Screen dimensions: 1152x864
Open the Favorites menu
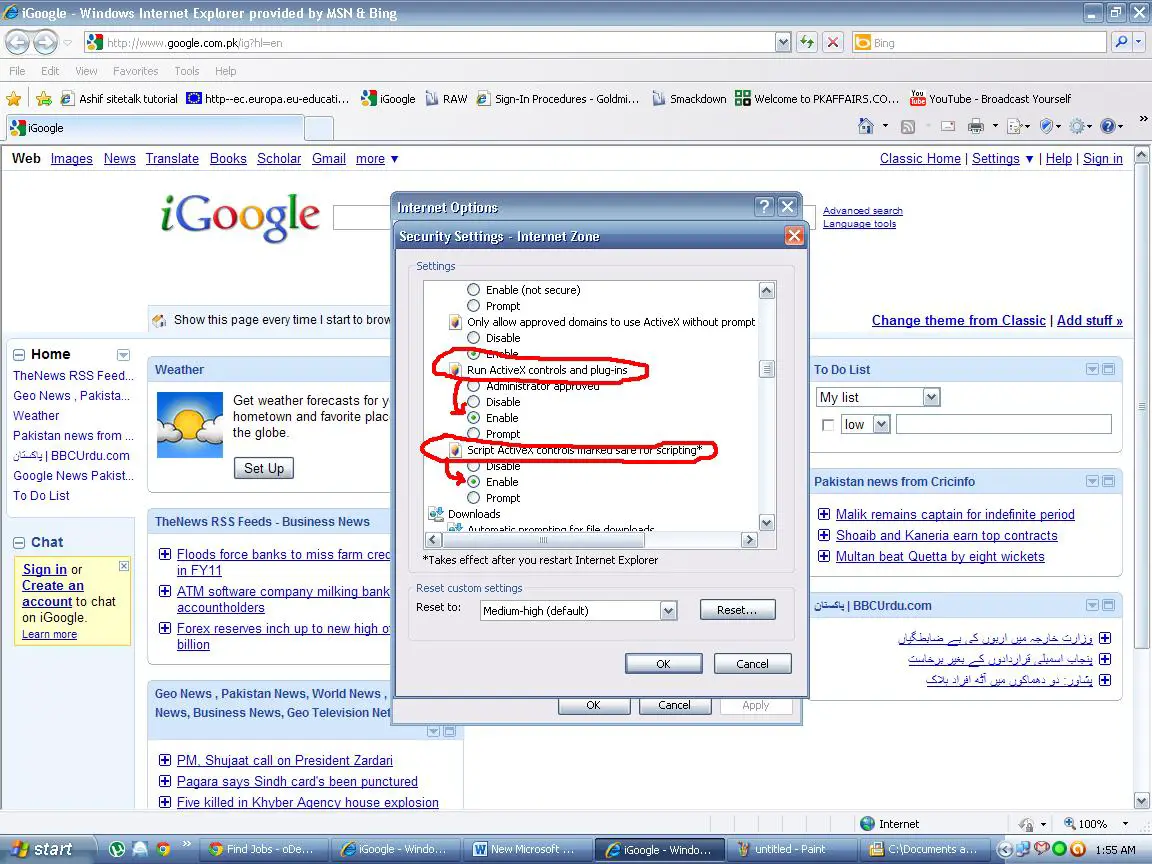tap(135, 71)
